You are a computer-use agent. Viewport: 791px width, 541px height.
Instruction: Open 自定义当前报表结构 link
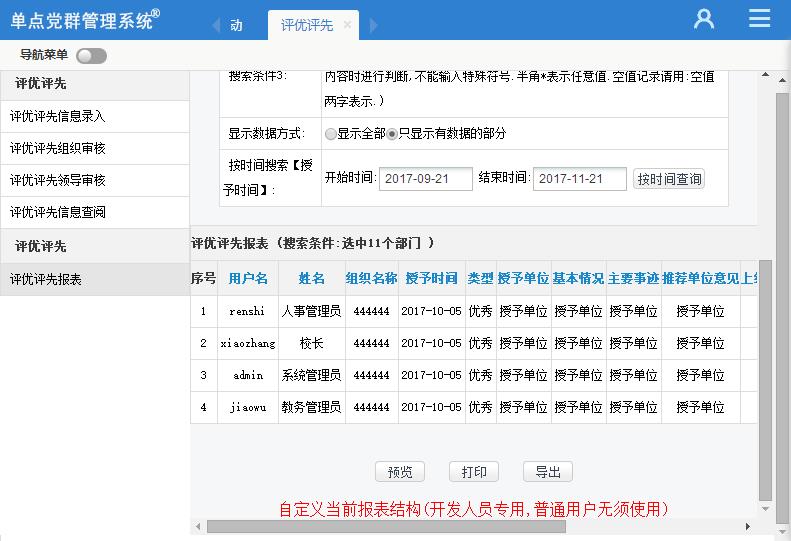(x=474, y=509)
